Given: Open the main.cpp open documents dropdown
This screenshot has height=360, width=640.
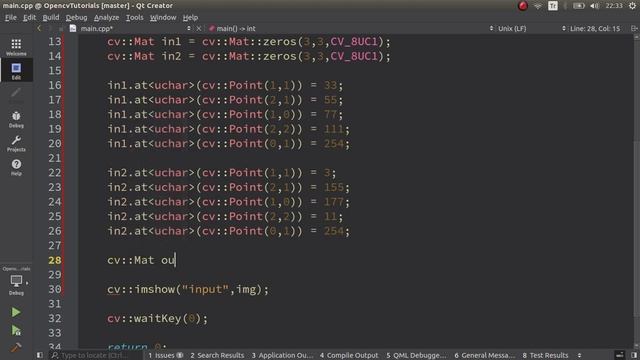Looking at the screenshot, I should 131,29.
